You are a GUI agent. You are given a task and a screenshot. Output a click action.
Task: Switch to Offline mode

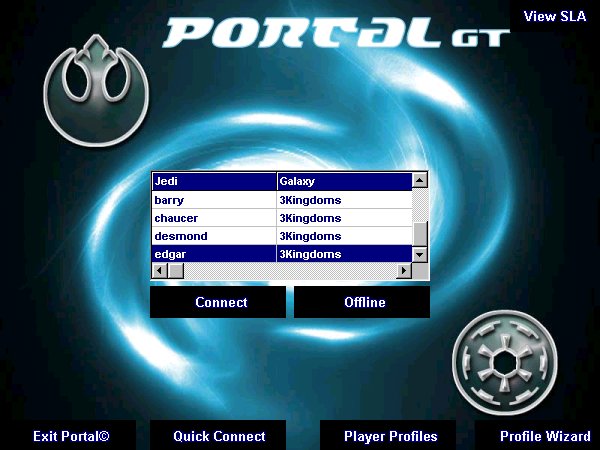point(364,302)
